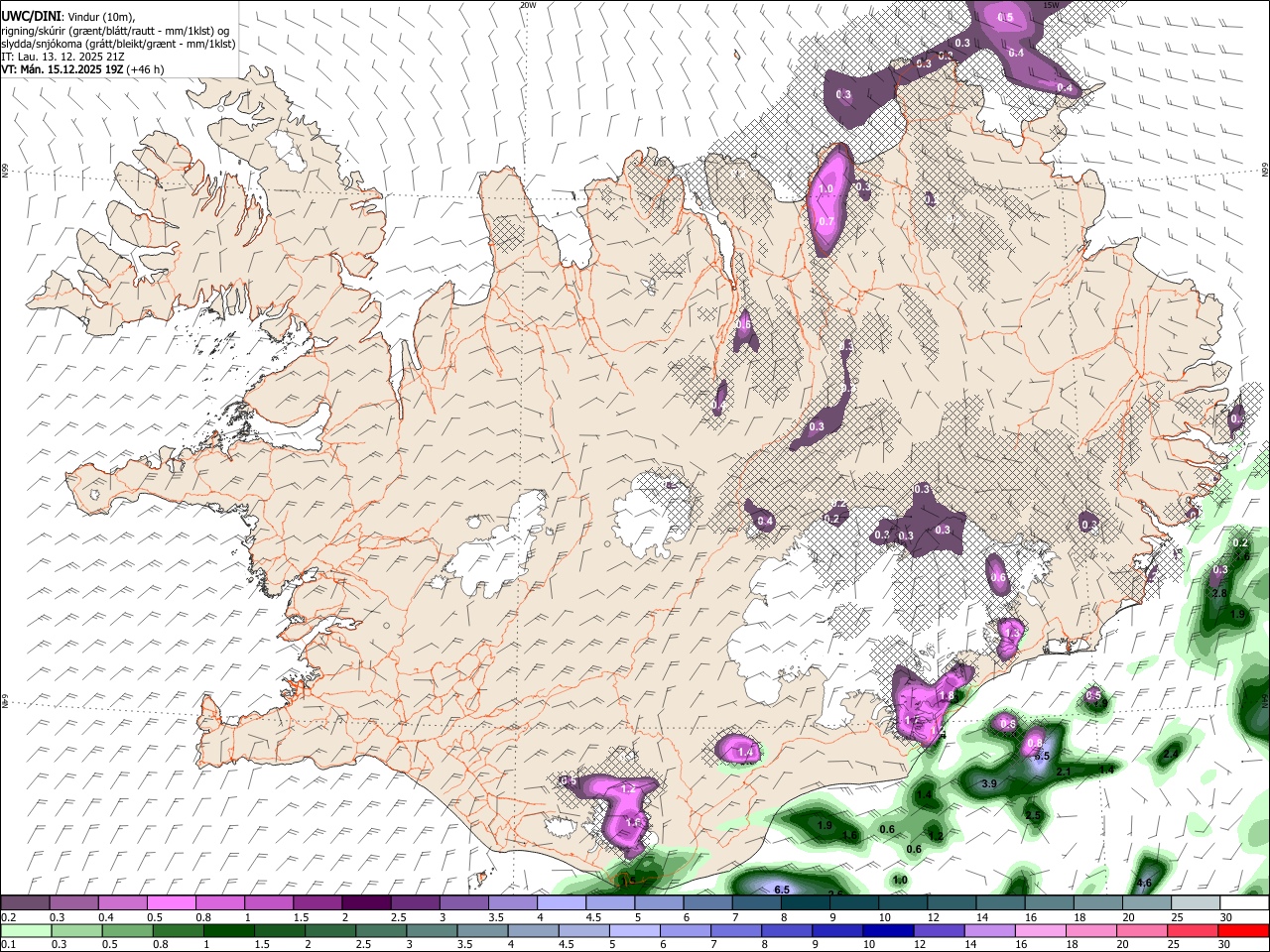Image resolution: width=1270 pixels, height=952 pixels.
Task: Click the '4.6' rain value near bottom right
Action: [1144, 883]
